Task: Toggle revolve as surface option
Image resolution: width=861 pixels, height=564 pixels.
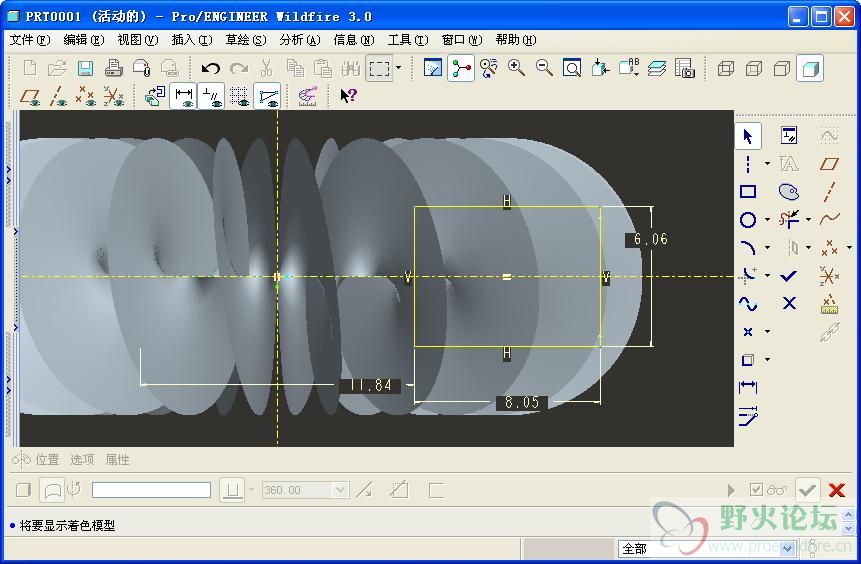Action: pos(52,489)
